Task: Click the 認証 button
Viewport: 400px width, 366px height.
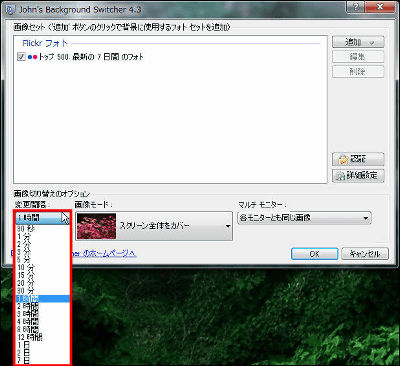Action: [x=358, y=159]
